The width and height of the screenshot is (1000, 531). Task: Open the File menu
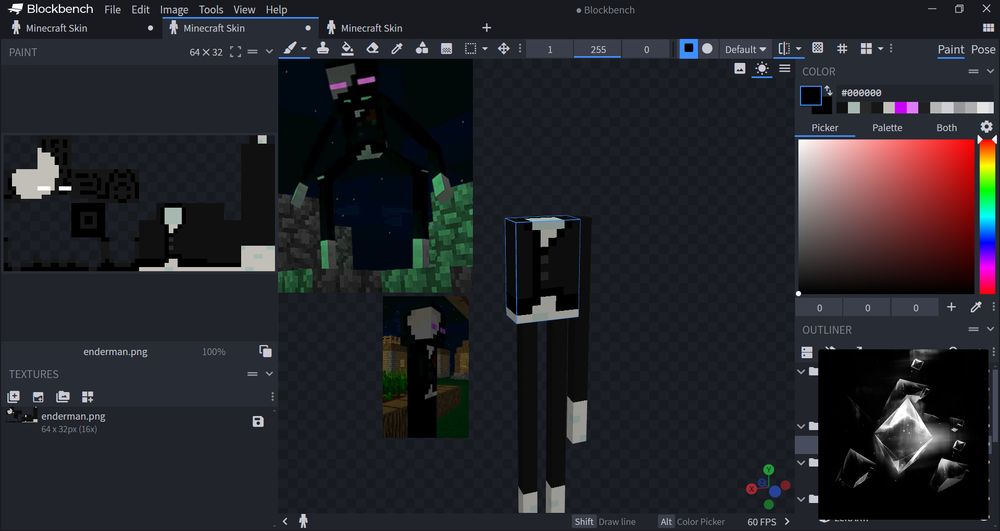pyautogui.click(x=112, y=10)
